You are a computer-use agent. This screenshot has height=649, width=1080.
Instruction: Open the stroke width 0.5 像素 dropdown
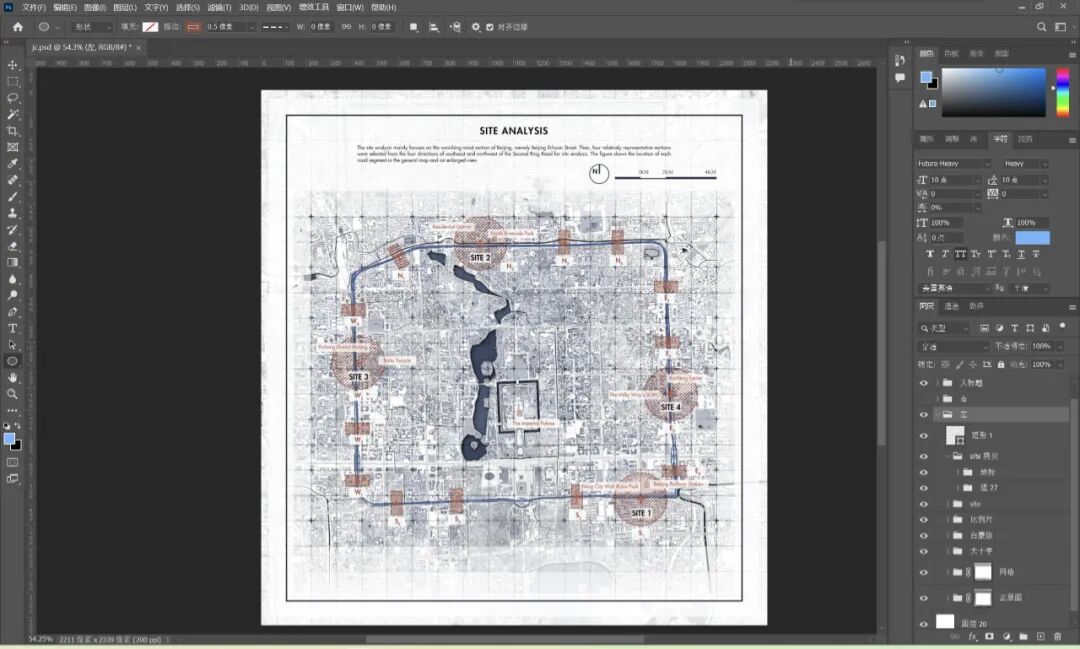pyautogui.click(x=251, y=27)
